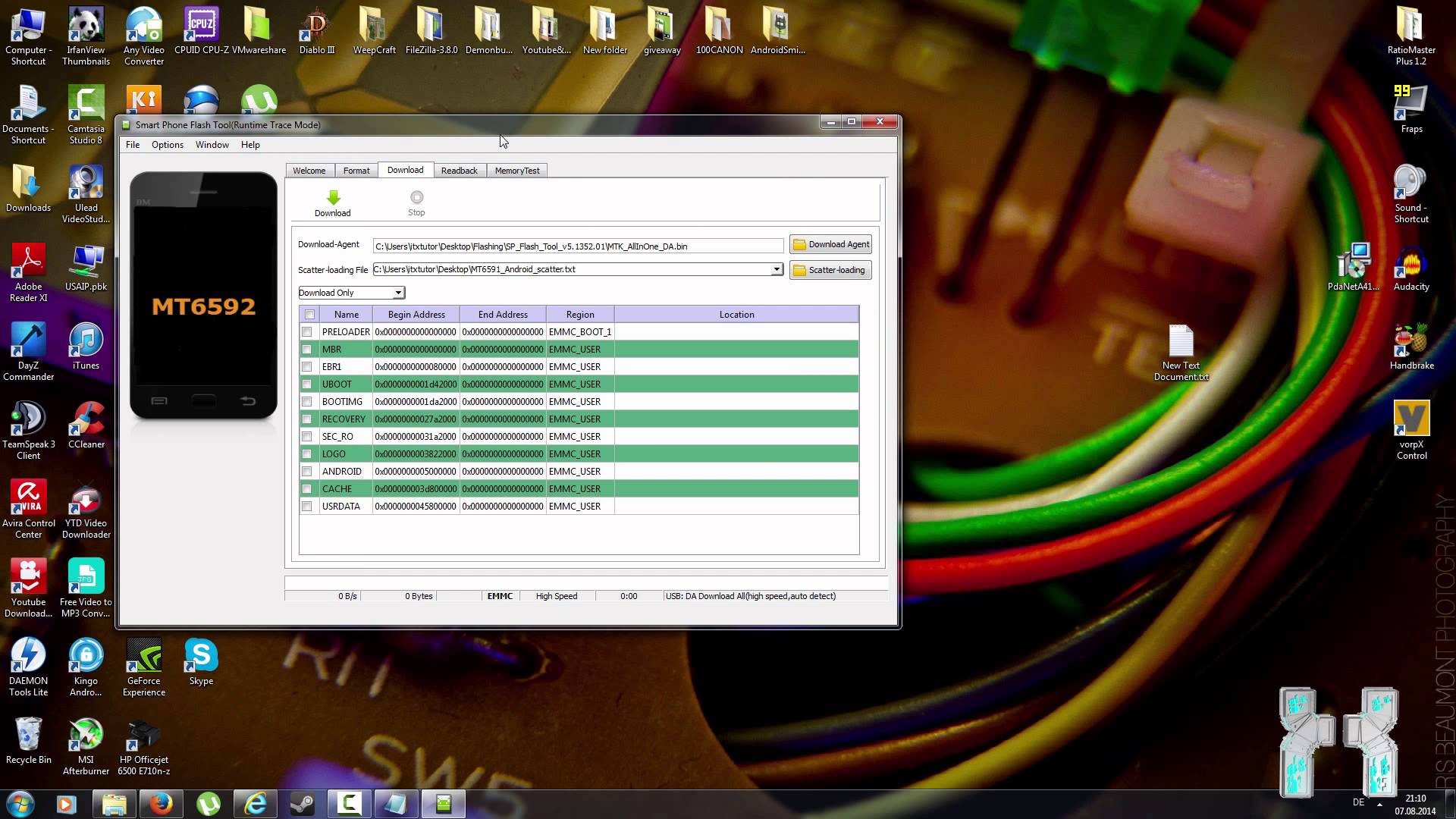Open the Windows Start button
Image resolution: width=1456 pixels, height=819 pixels.
pos(20,804)
